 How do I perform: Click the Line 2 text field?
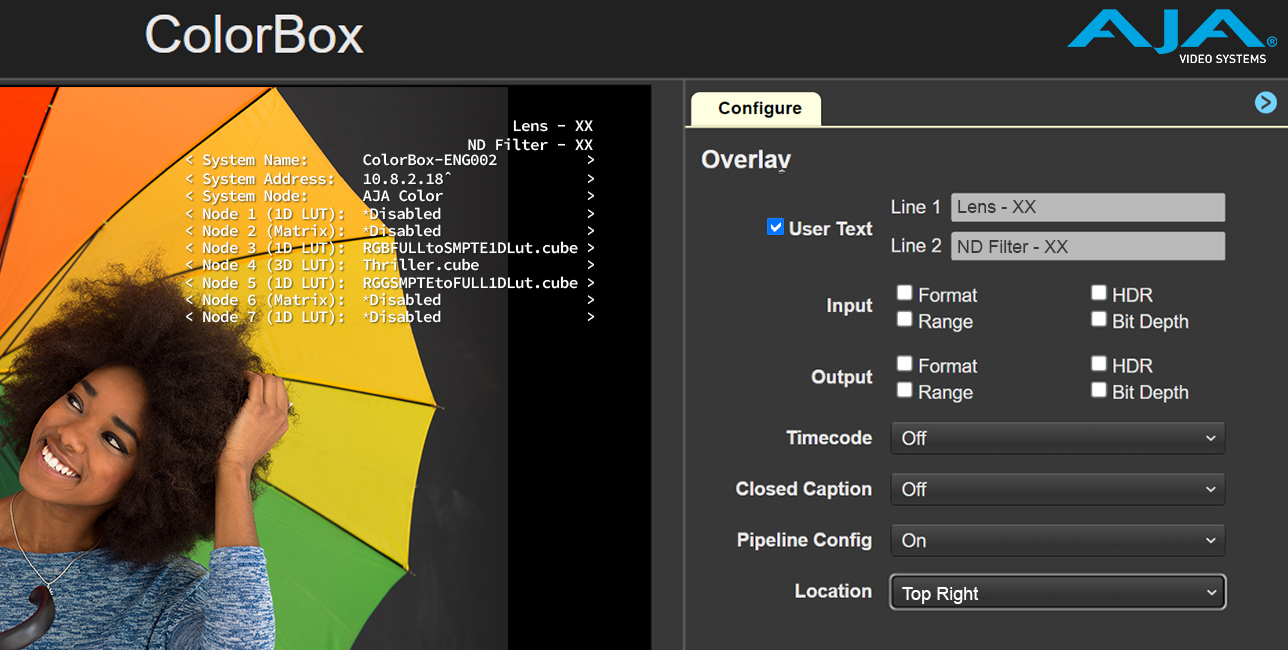tap(1087, 246)
